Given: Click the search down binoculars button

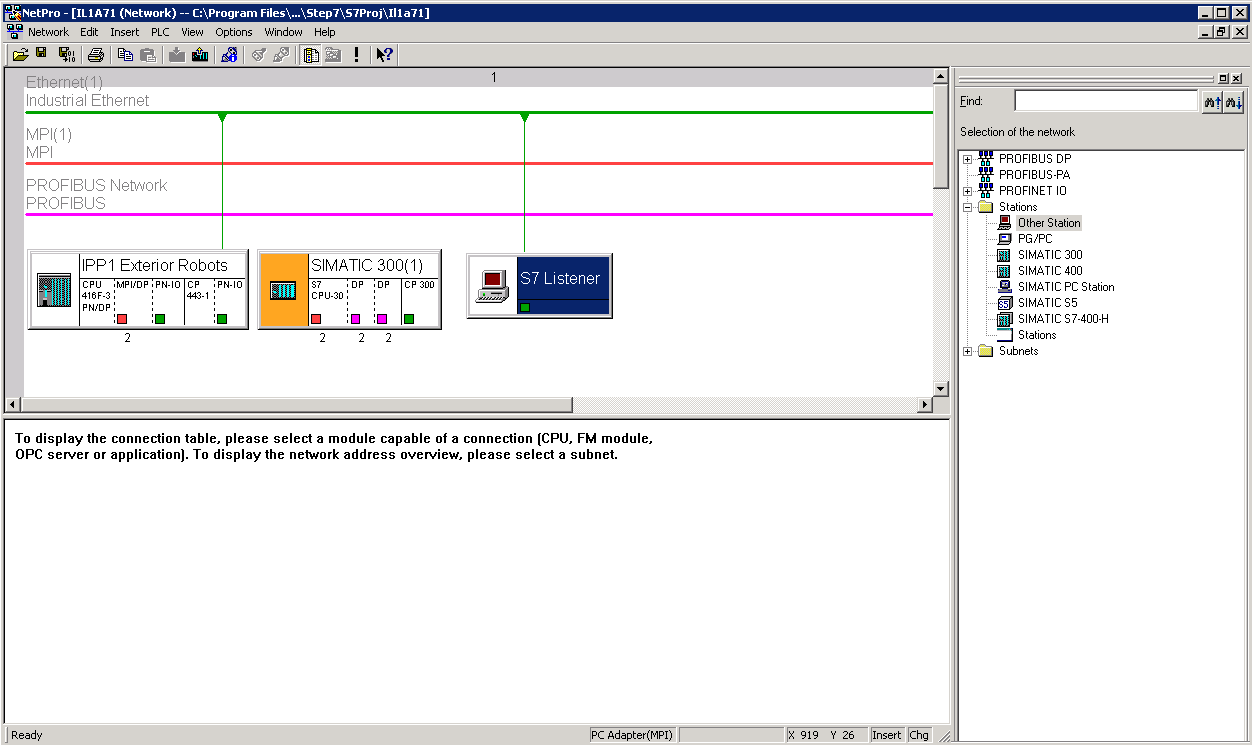Looking at the screenshot, I should 1234,102.
